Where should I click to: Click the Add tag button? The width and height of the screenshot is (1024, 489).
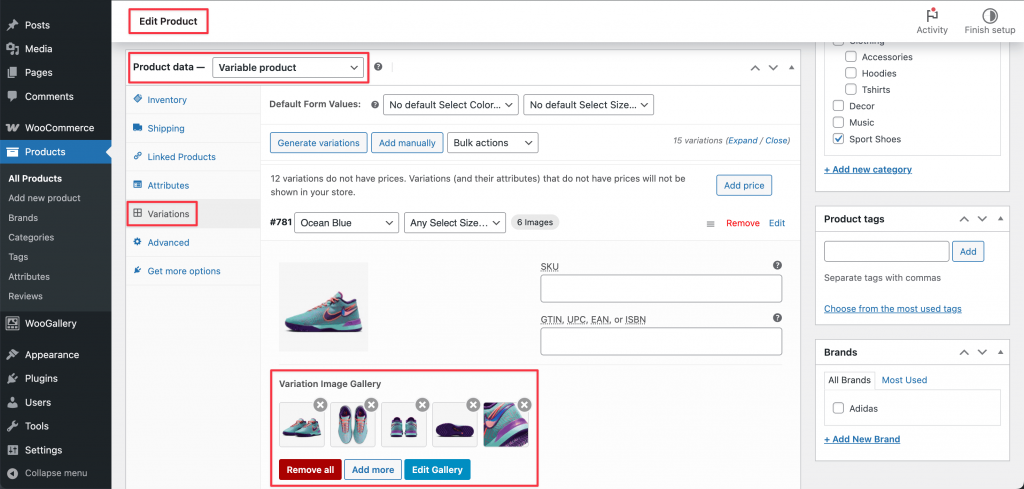(968, 251)
